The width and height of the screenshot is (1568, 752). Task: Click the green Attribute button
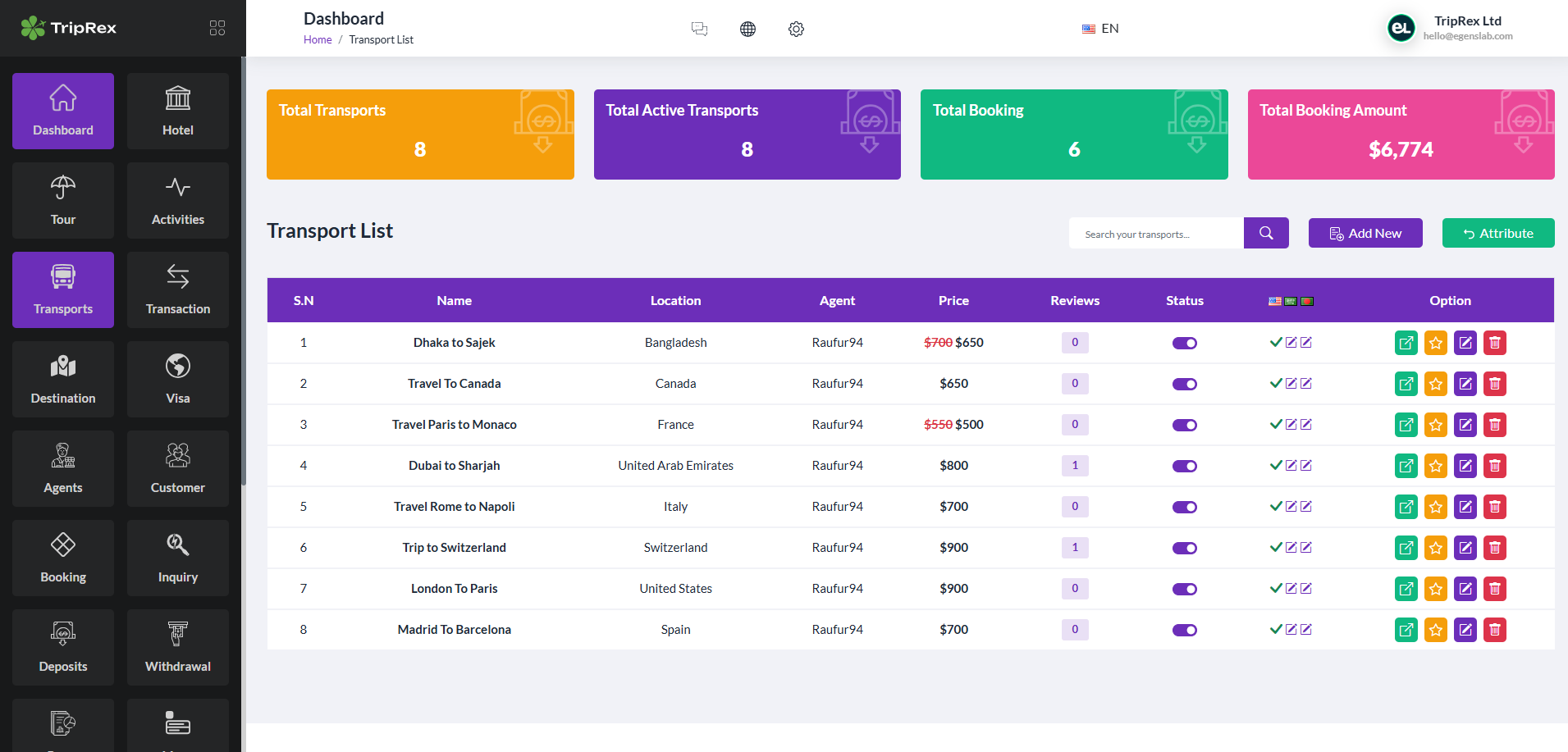pyautogui.click(x=1498, y=233)
